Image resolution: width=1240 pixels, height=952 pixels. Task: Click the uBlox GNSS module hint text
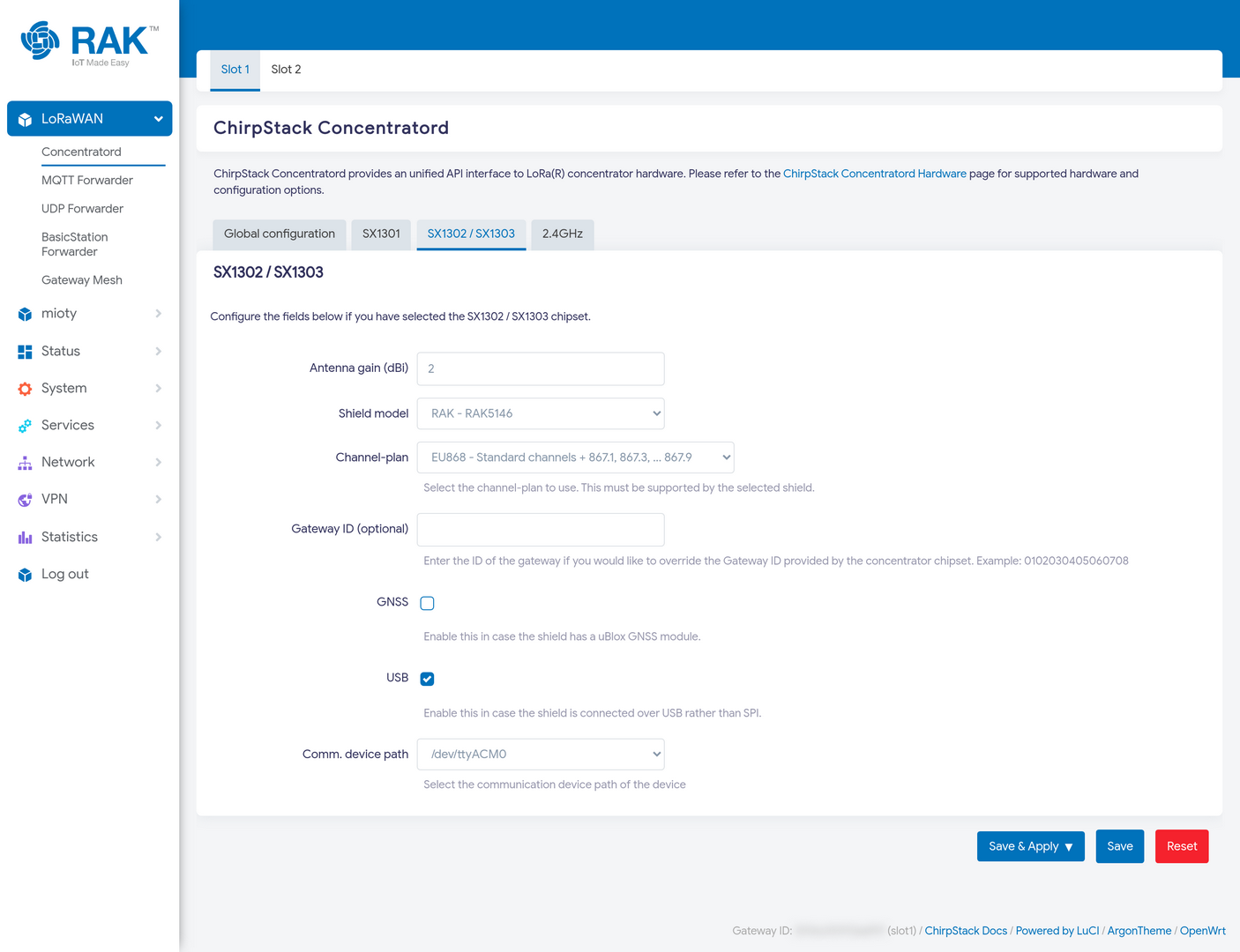[562, 636]
